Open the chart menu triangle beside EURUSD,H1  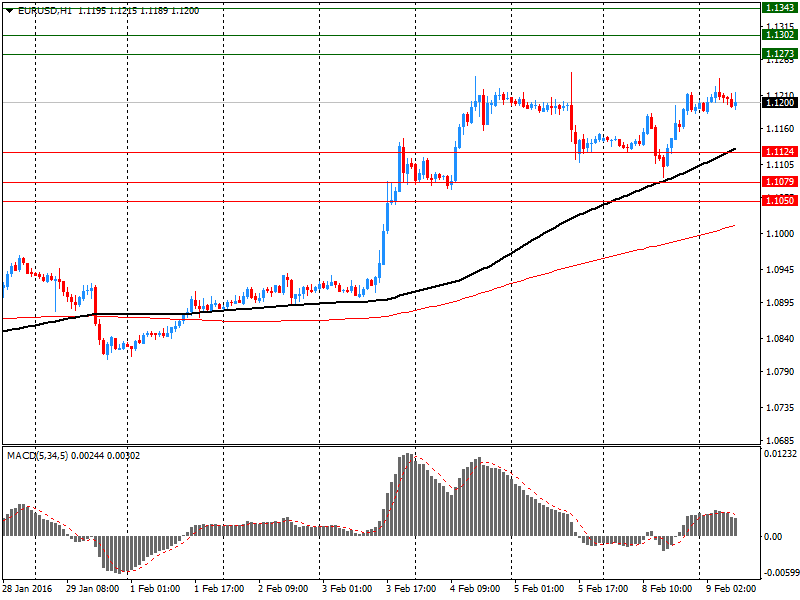pos(10,11)
